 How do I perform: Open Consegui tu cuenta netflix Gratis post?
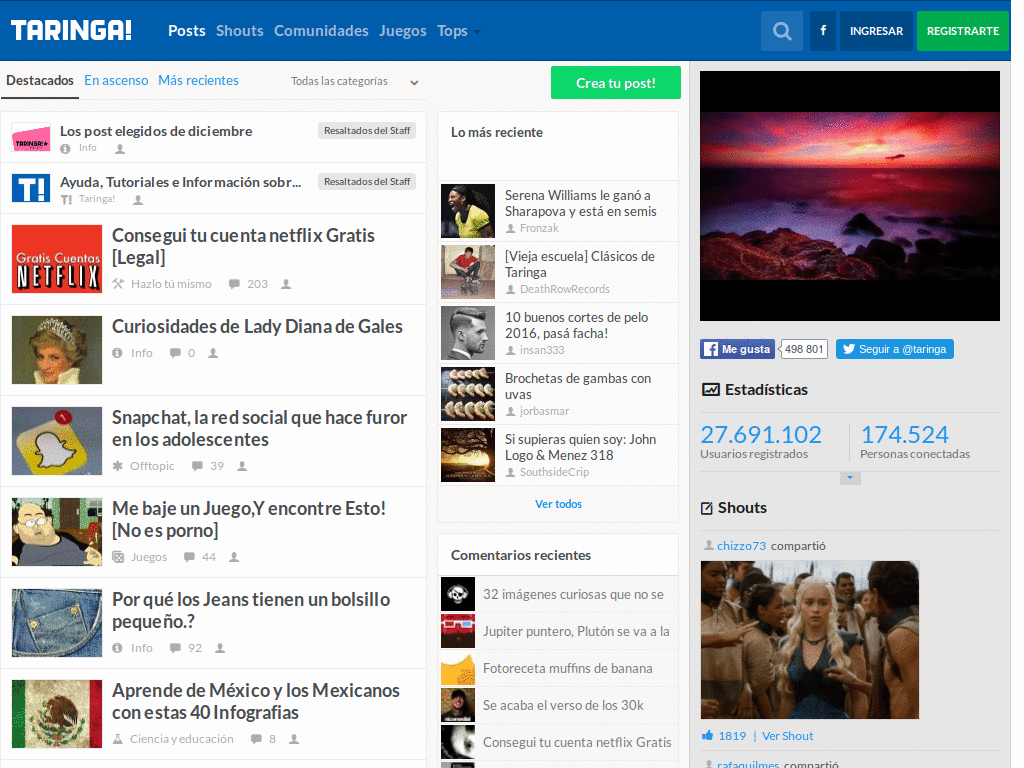pos(244,246)
